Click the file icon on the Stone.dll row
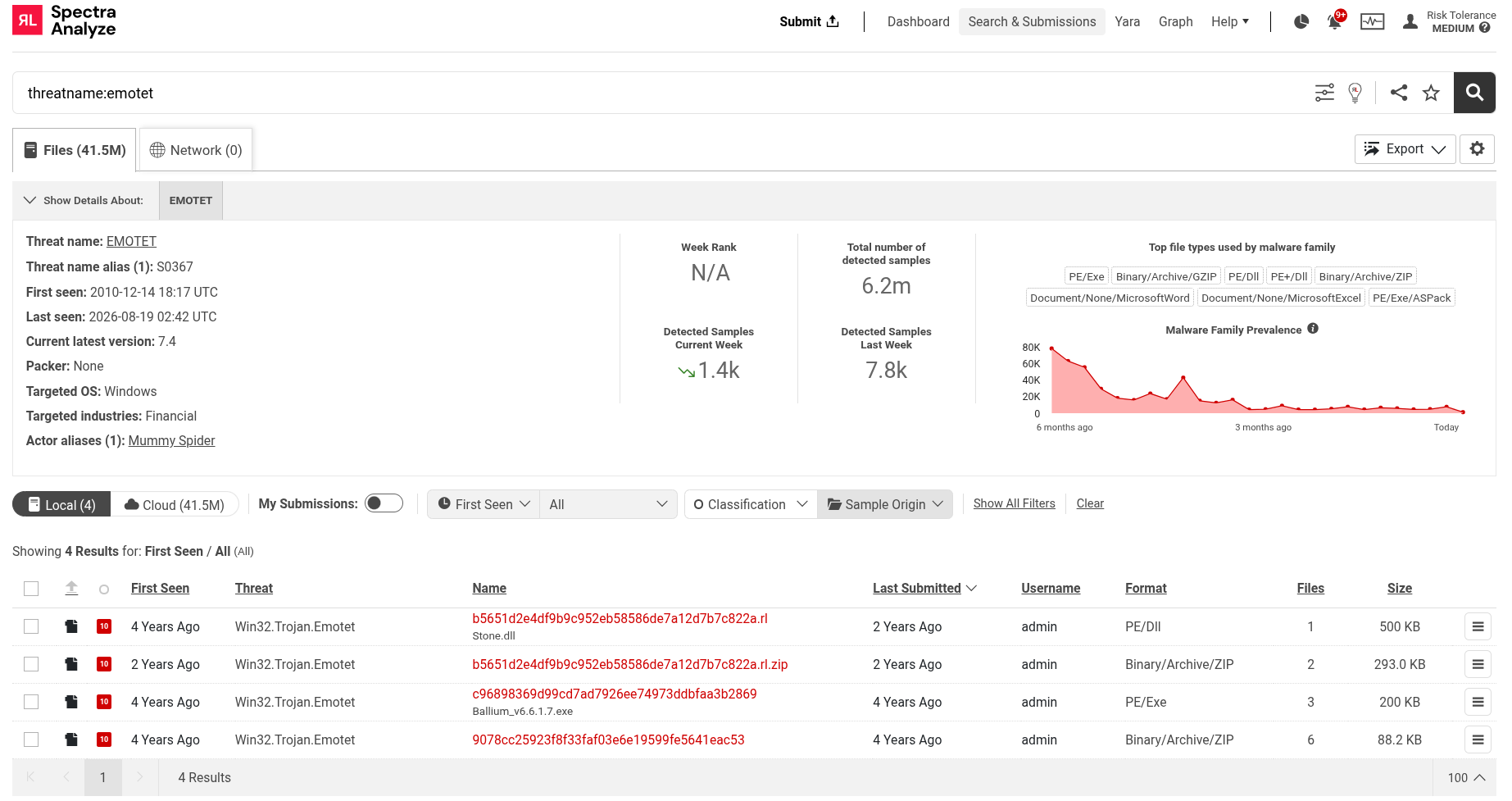 tap(71, 626)
